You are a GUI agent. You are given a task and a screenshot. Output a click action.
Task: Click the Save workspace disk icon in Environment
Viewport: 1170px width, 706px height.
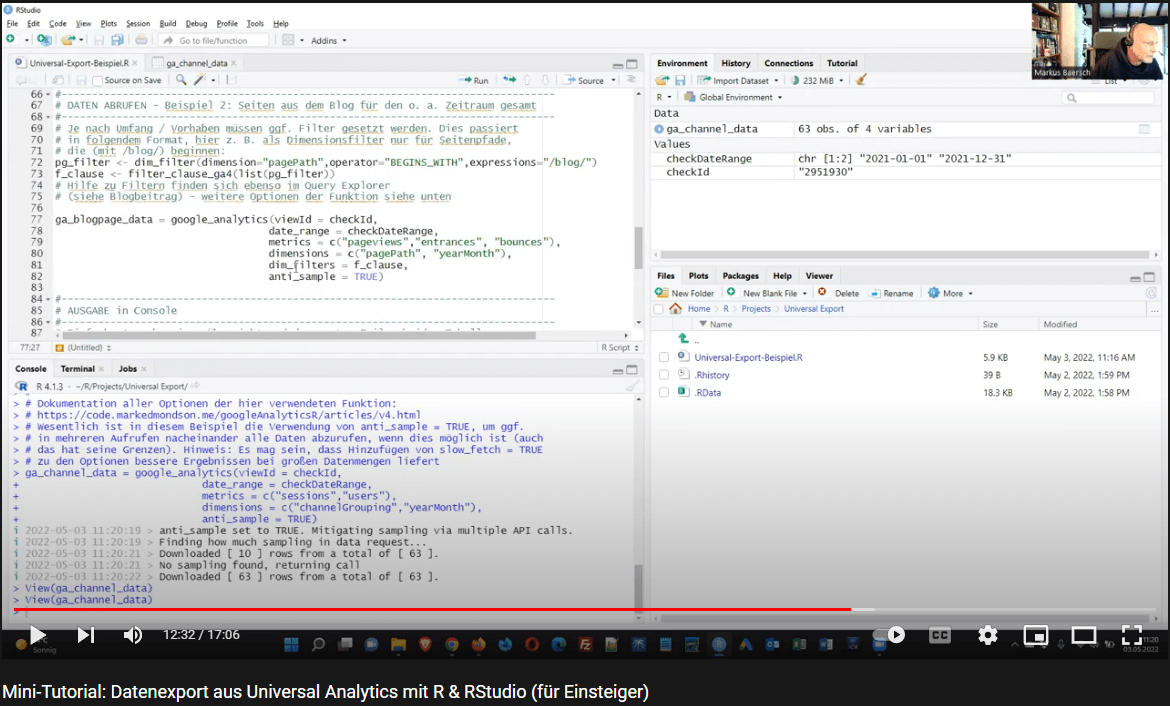pyautogui.click(x=680, y=80)
